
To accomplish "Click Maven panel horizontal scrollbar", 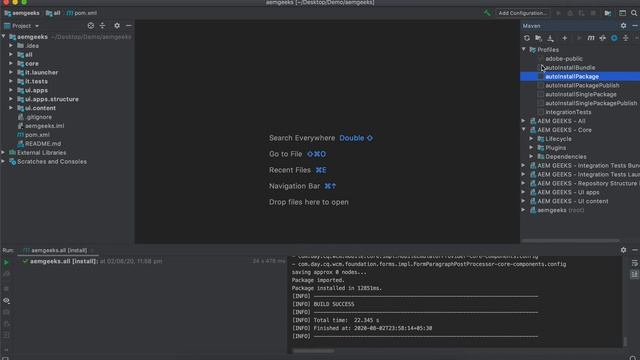I will tap(570, 240).
